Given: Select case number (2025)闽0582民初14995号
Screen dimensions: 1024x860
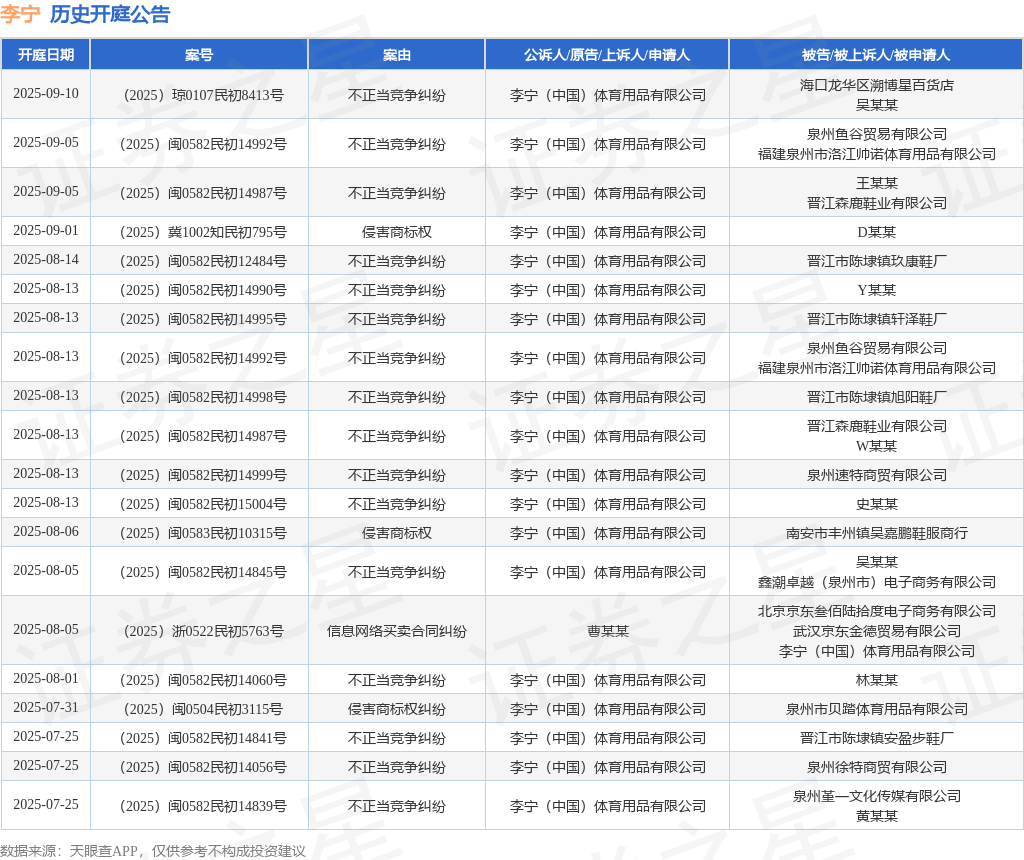Looking at the screenshot, I should [203, 319].
